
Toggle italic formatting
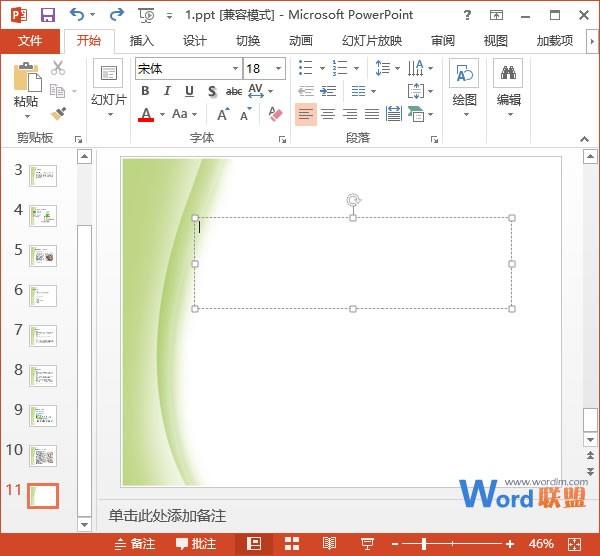(x=167, y=91)
